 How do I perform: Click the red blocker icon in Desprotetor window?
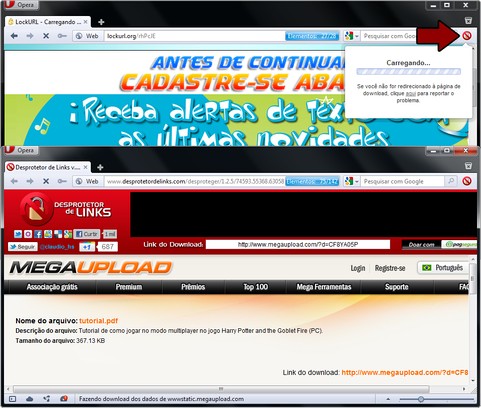click(x=467, y=181)
